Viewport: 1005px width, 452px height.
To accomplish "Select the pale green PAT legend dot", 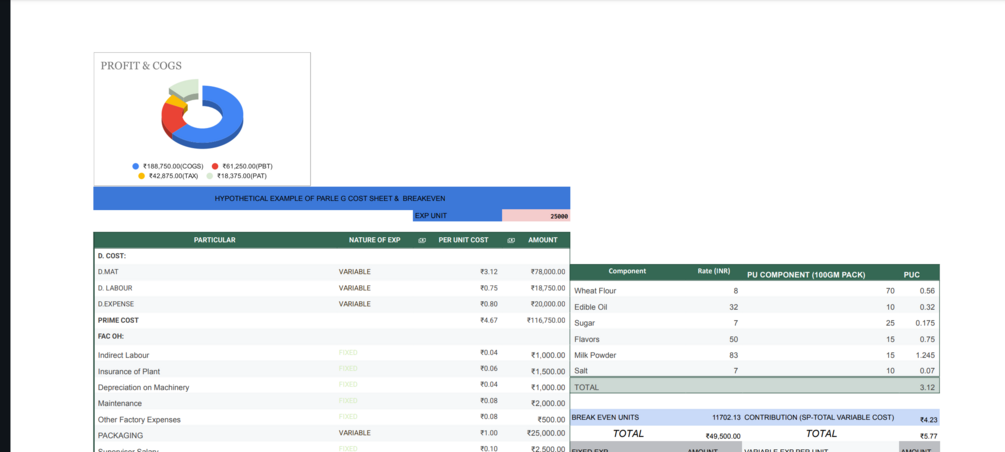I will coord(210,175).
